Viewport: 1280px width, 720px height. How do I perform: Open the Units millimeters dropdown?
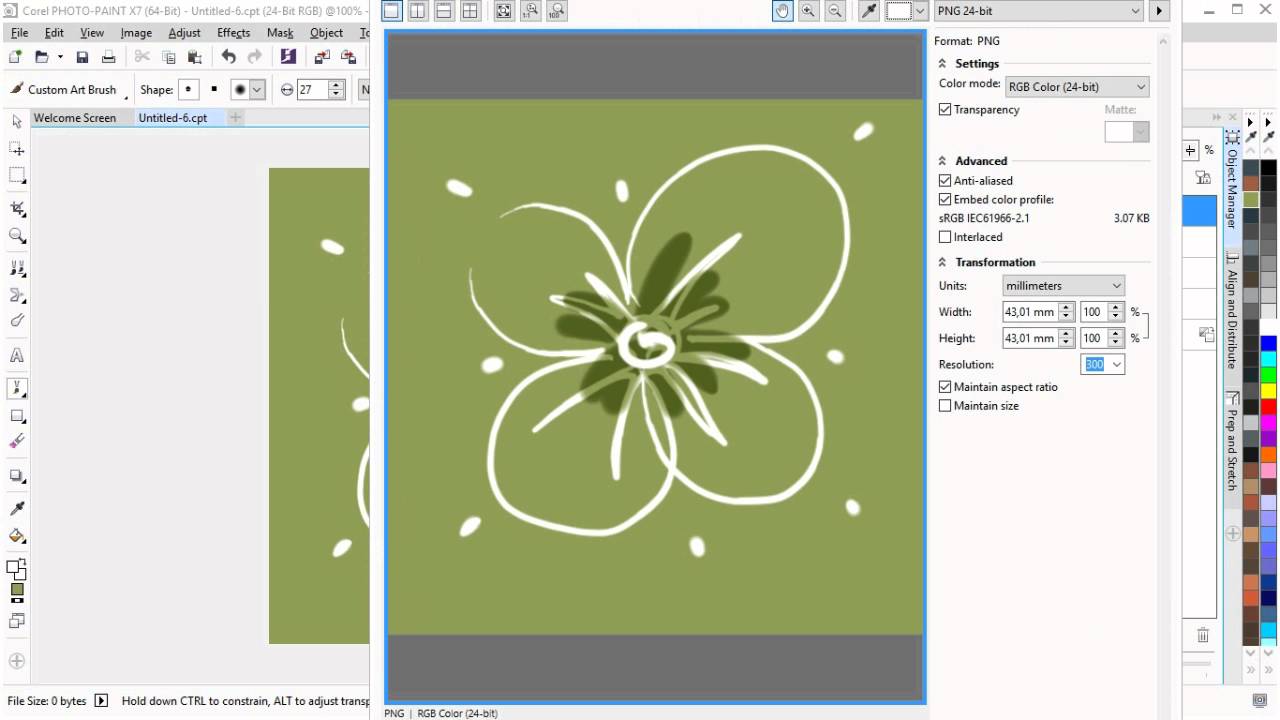1064,286
